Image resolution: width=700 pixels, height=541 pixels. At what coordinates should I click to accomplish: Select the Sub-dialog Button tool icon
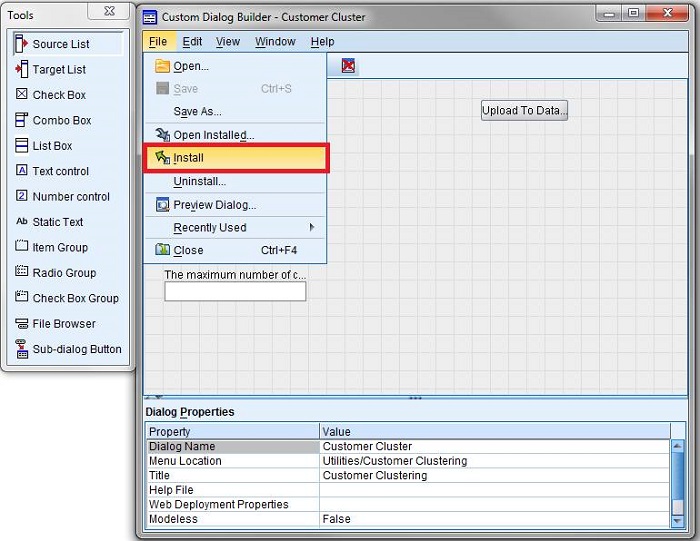[x=21, y=349]
